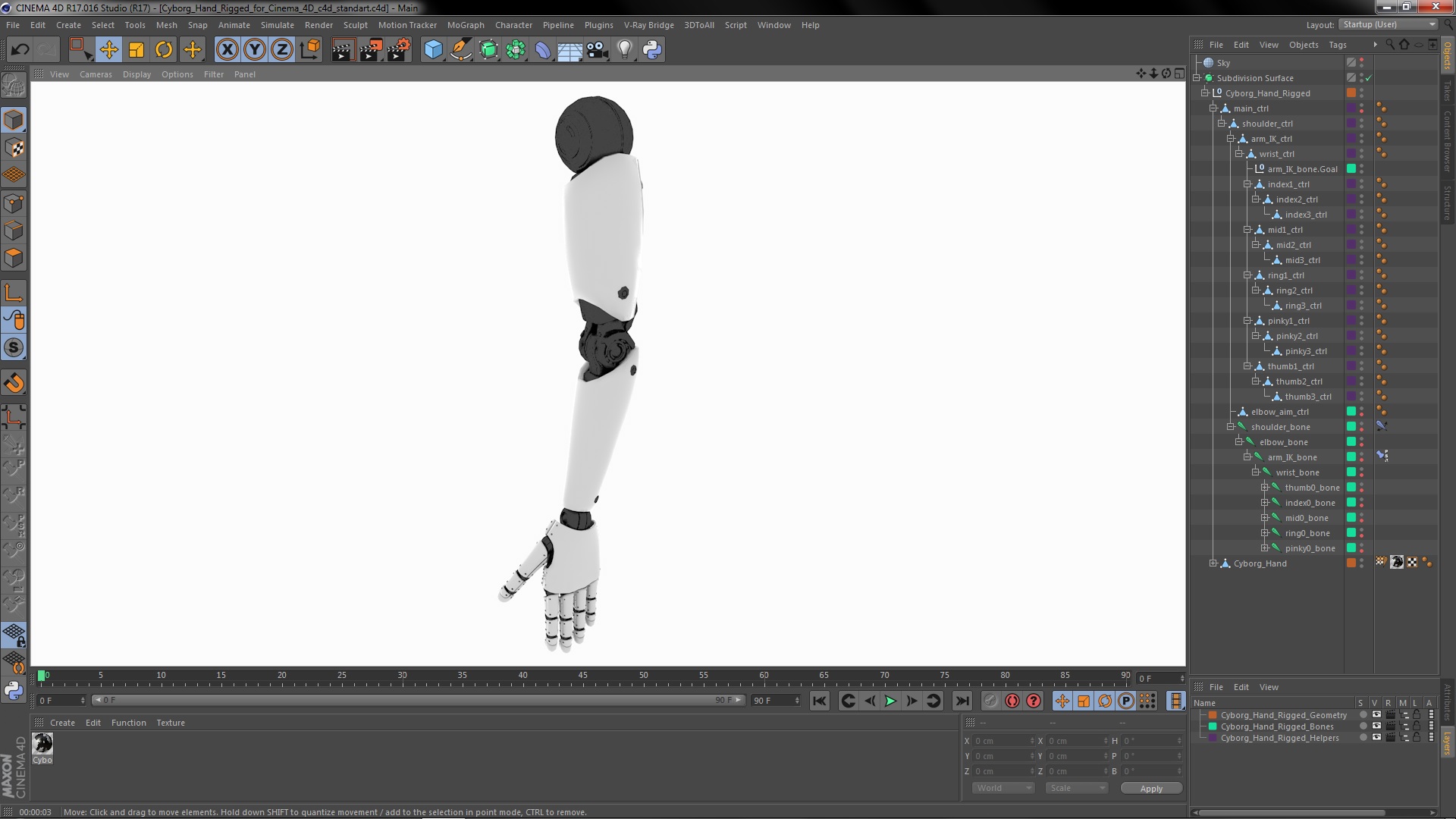The width and height of the screenshot is (1456, 819).
Task: Toggle Y axis lock
Action: tap(255, 50)
